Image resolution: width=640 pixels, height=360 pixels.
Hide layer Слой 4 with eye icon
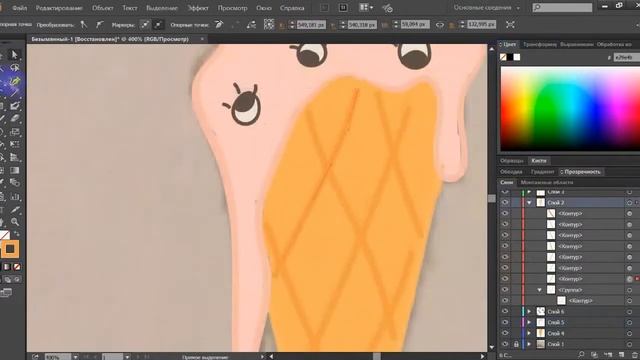click(505, 333)
